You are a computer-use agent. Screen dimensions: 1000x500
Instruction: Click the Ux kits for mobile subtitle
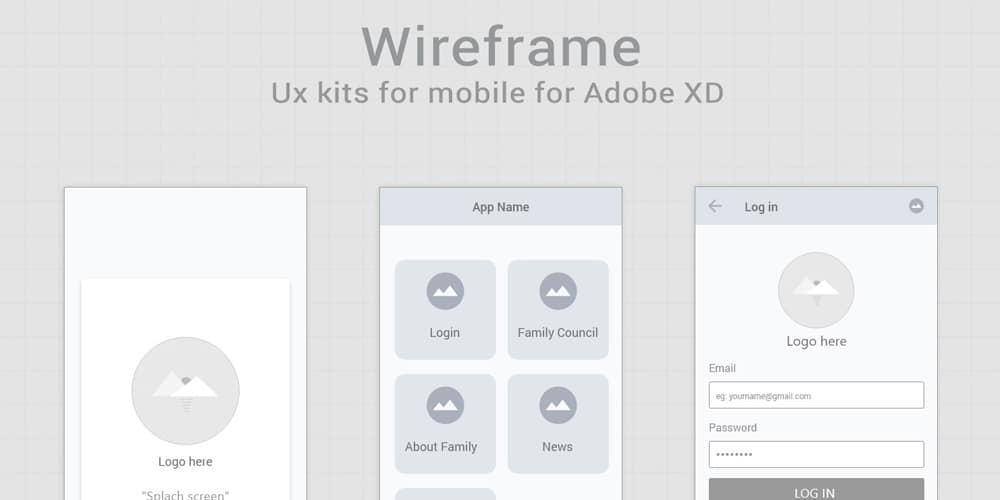497,92
